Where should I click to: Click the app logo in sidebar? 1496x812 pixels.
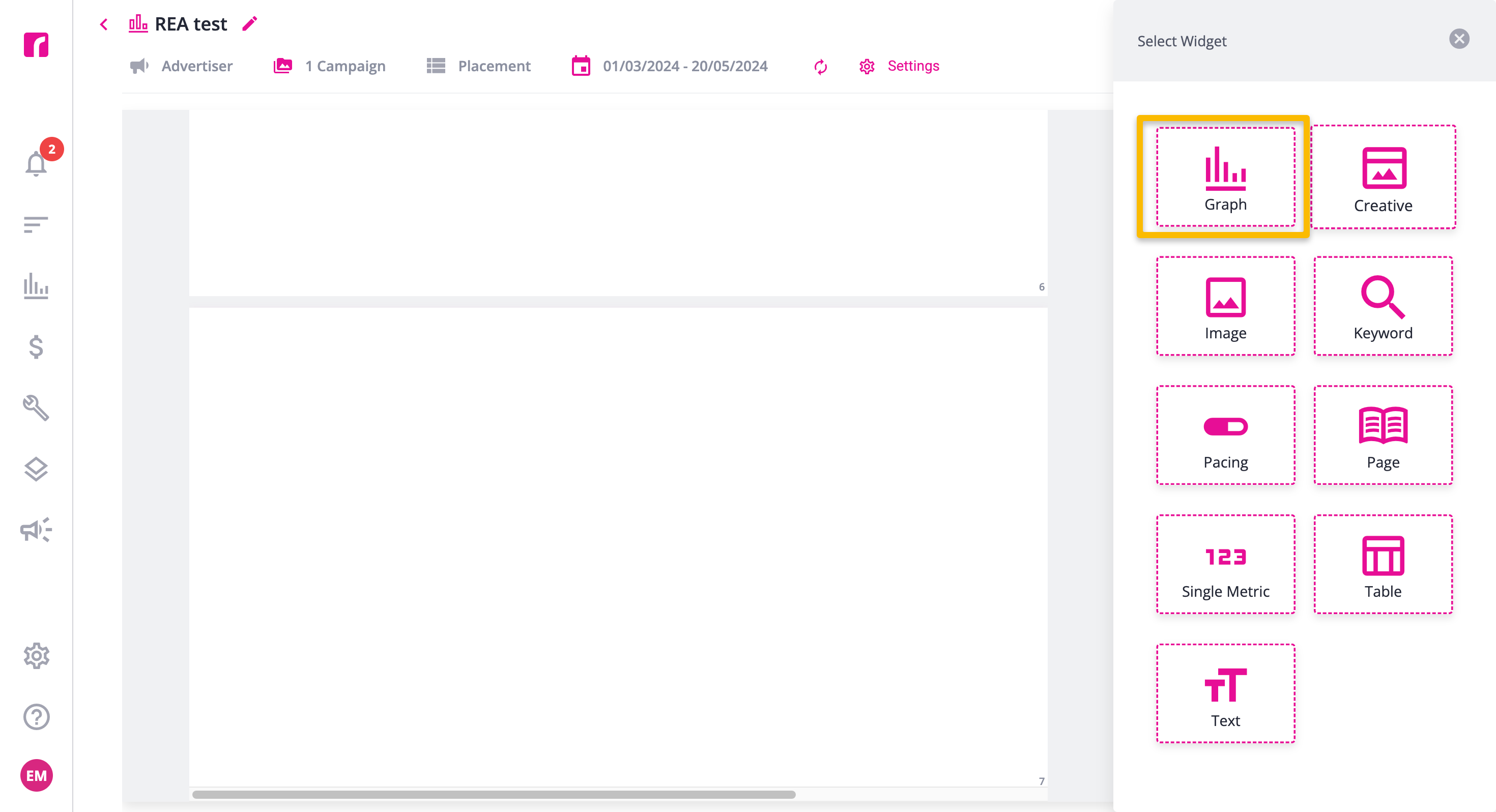point(36,45)
